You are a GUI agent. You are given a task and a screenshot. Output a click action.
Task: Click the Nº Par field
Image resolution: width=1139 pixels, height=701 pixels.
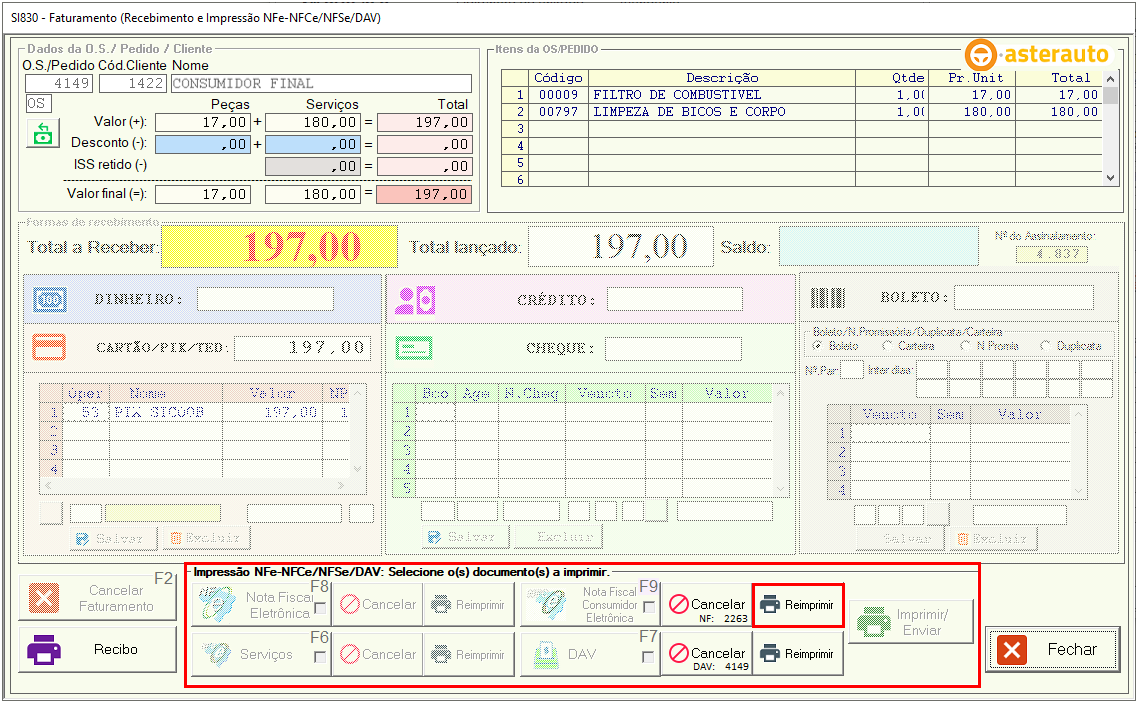852,370
